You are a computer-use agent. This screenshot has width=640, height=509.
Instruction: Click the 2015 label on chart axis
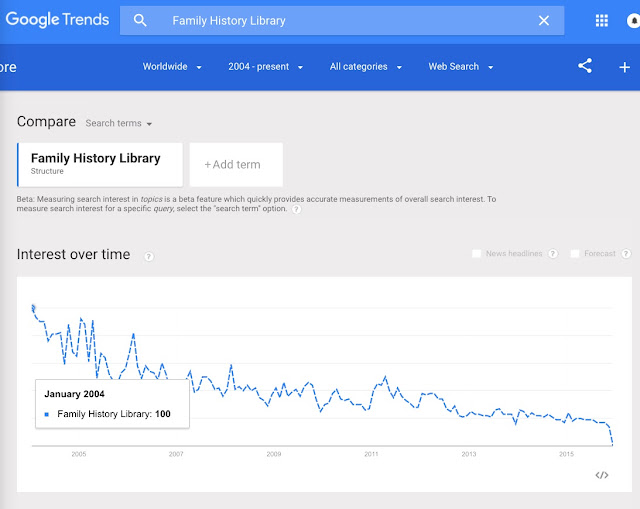pyautogui.click(x=567, y=454)
